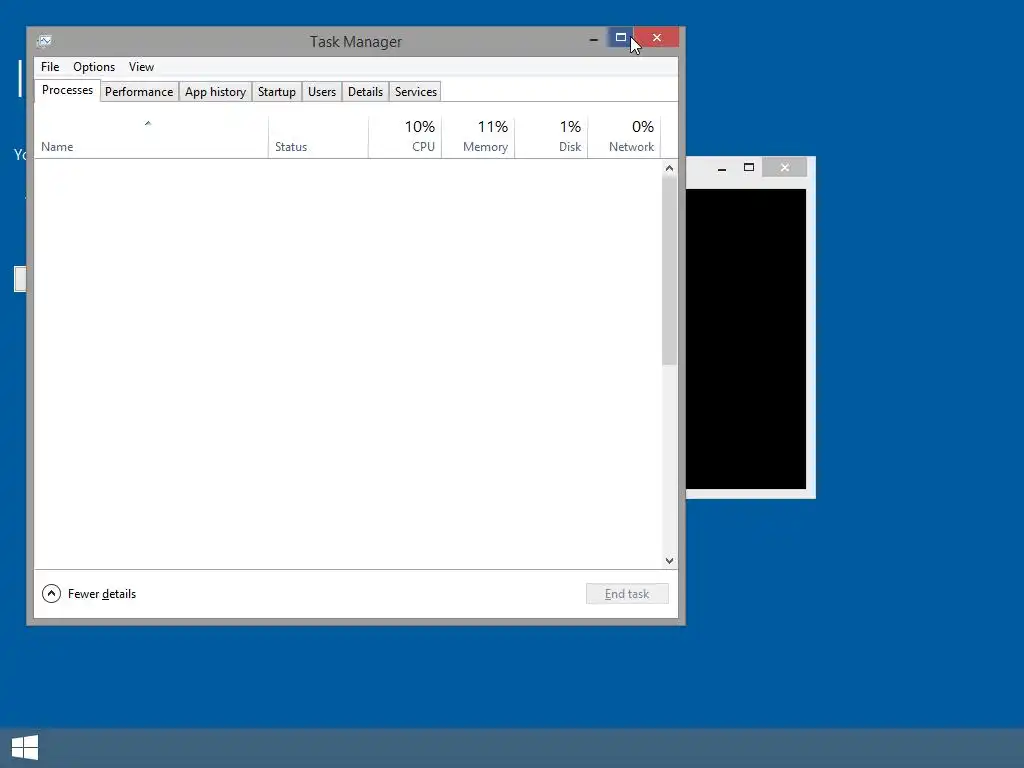Viewport: 1024px width, 768px height.
Task: Open the Services tab
Action: click(415, 92)
